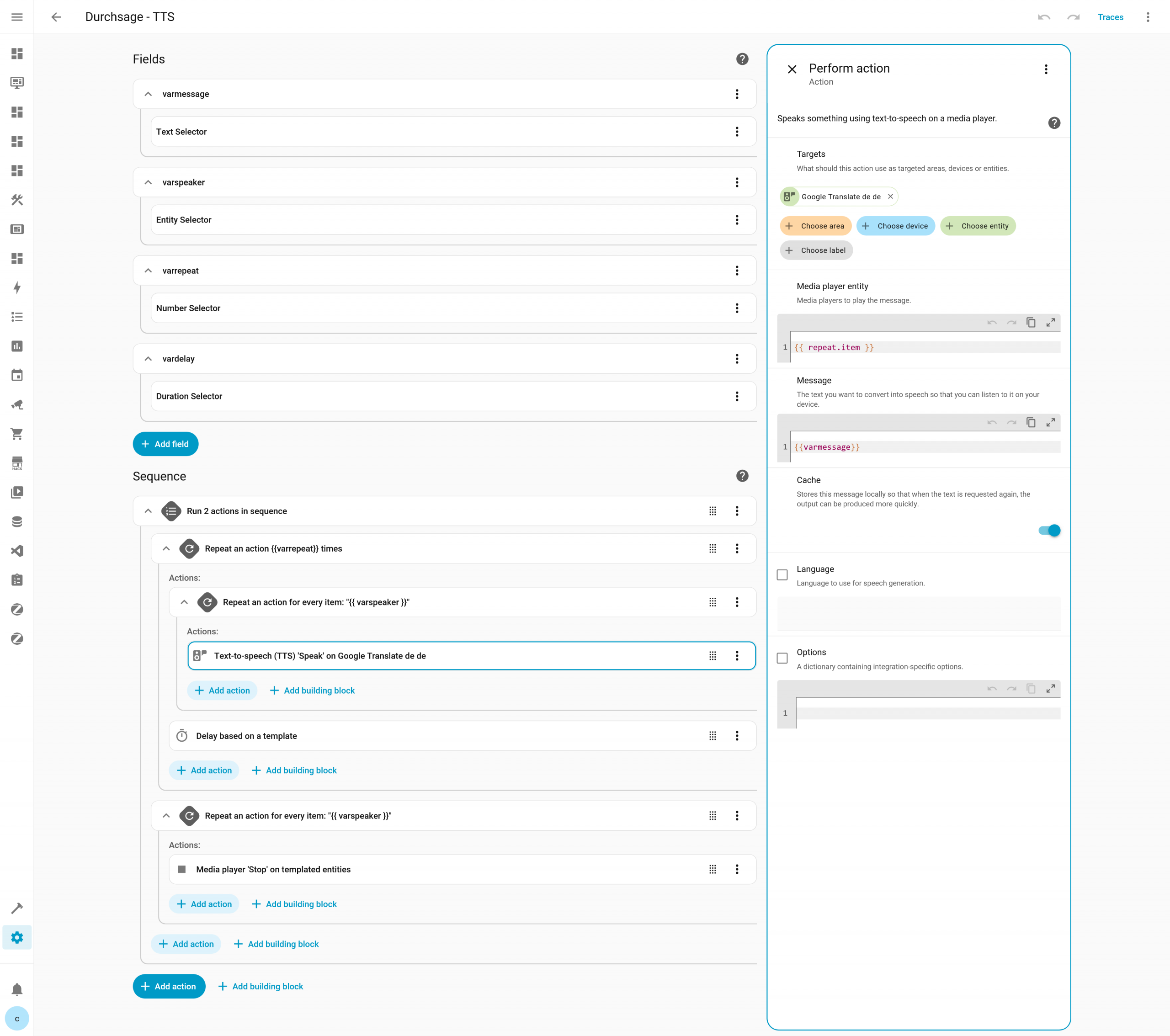The width and height of the screenshot is (1170, 1036).
Task: Open overflow menu for vardelay field
Action: (x=737, y=359)
